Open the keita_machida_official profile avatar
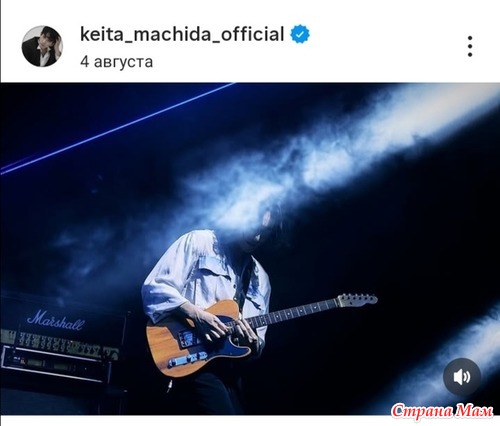Image resolution: width=500 pixels, height=426 pixels. pos(42,46)
